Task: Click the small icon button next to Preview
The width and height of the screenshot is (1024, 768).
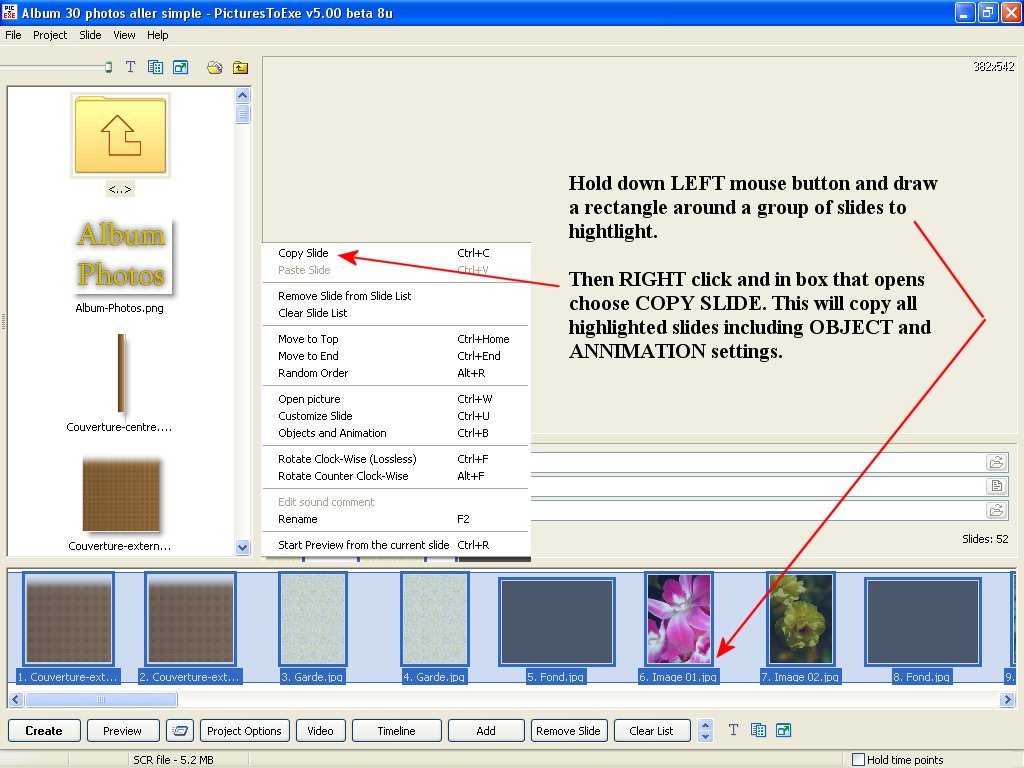Action: tap(180, 731)
